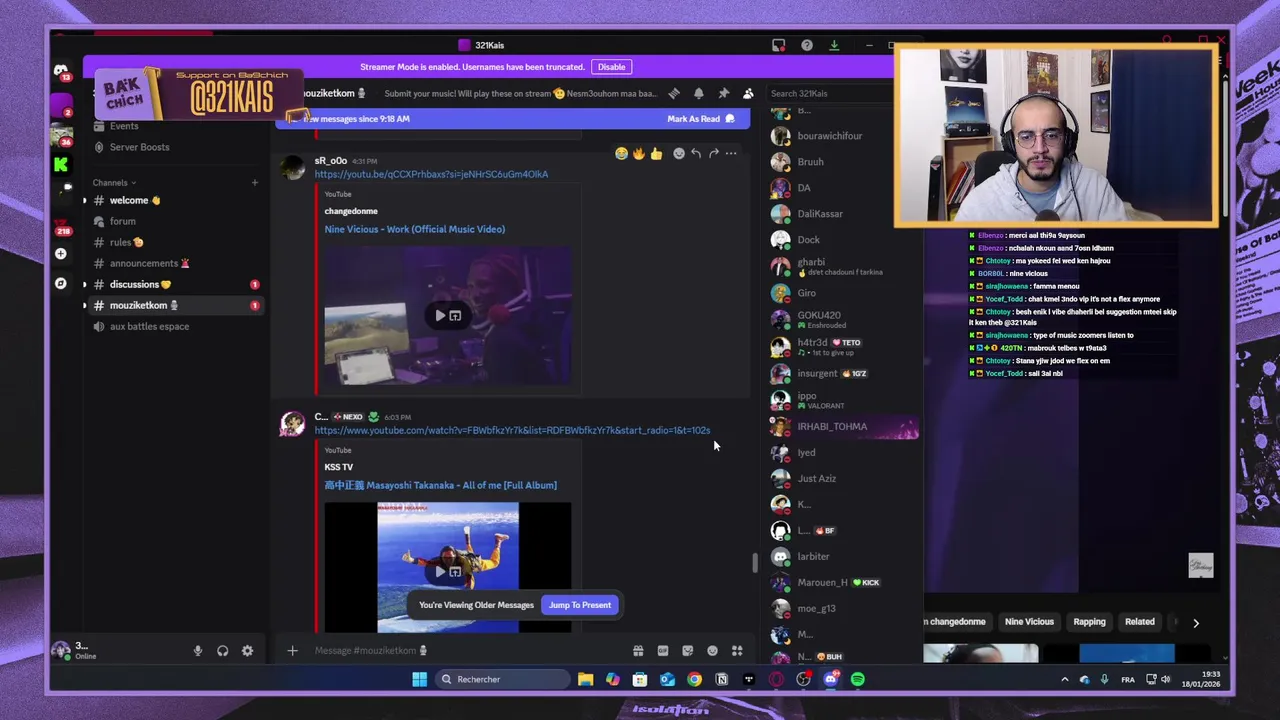The height and width of the screenshot is (720, 1280).
Task: Disable Streamer Mode button
Action: click(x=611, y=67)
